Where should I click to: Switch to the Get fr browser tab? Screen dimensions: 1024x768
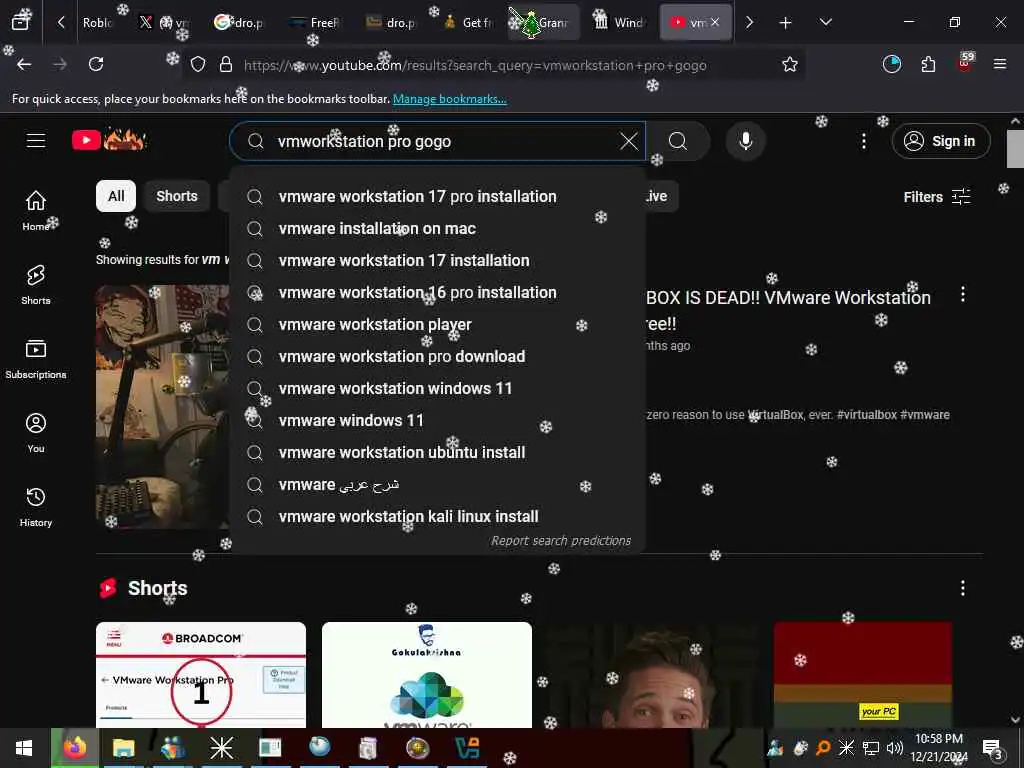(469, 23)
